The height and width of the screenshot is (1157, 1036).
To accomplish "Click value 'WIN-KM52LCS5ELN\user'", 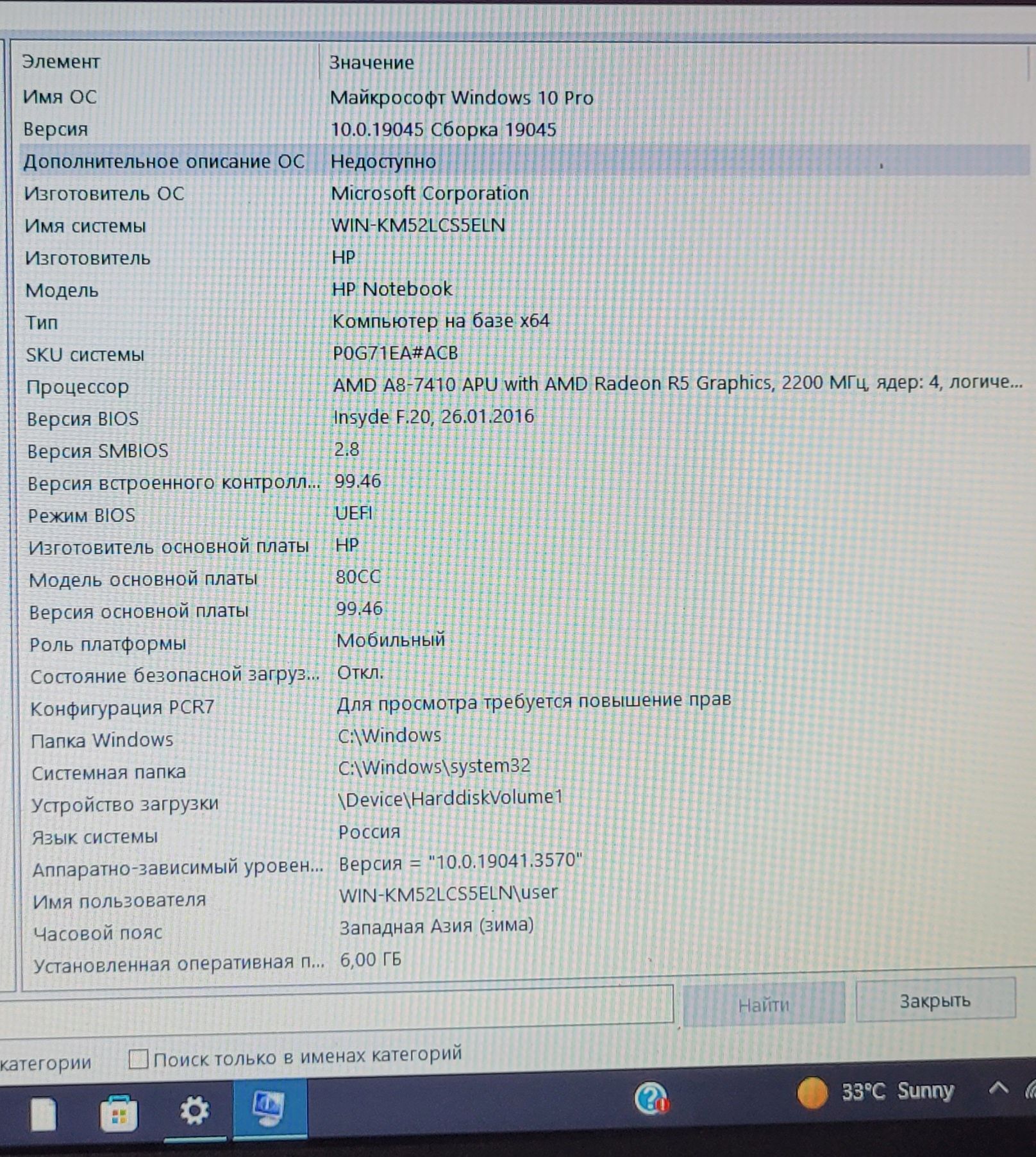I will tap(448, 893).
